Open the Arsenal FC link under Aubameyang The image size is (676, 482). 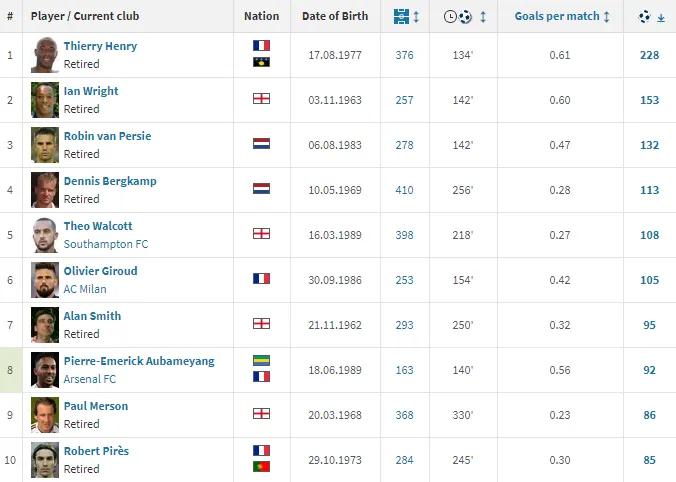click(x=90, y=379)
